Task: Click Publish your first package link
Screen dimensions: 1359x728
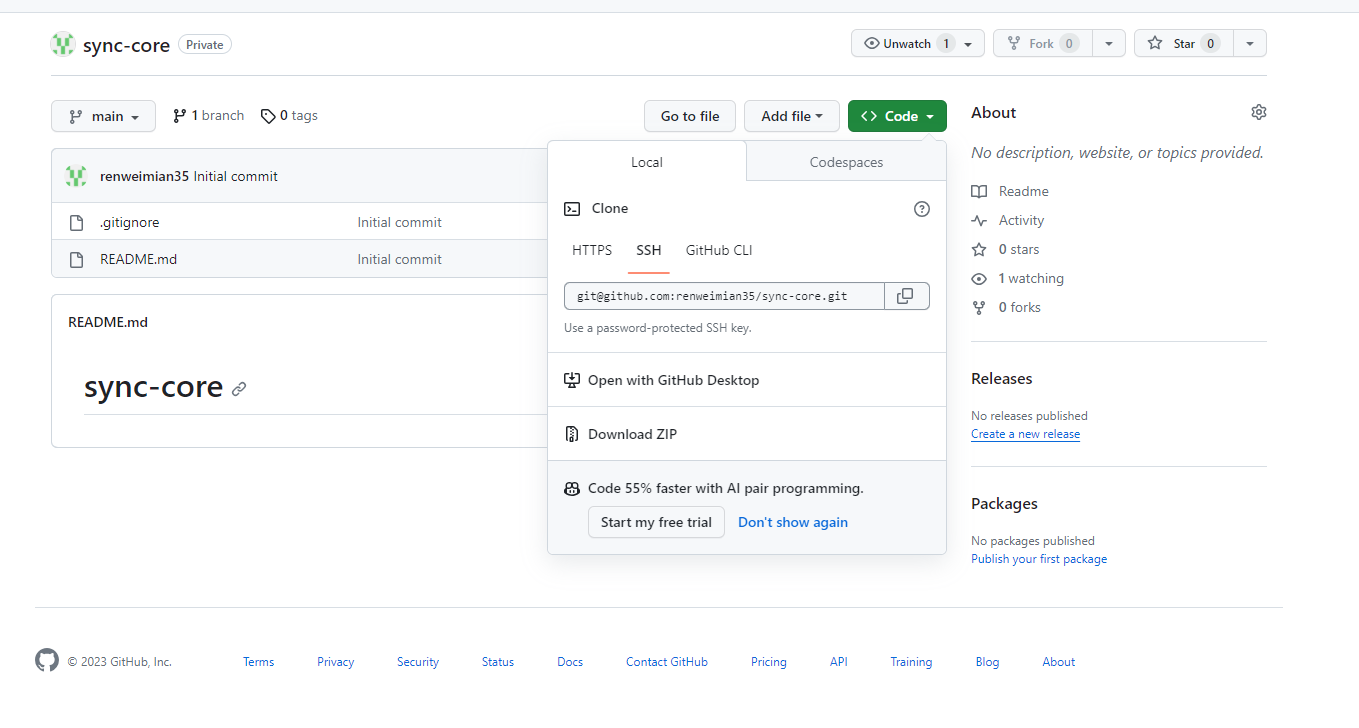Action: click(x=1039, y=559)
